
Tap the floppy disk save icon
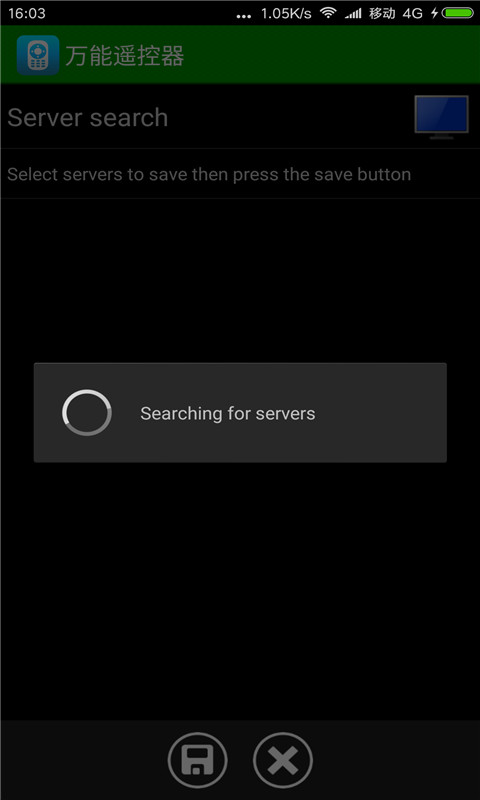point(197,761)
